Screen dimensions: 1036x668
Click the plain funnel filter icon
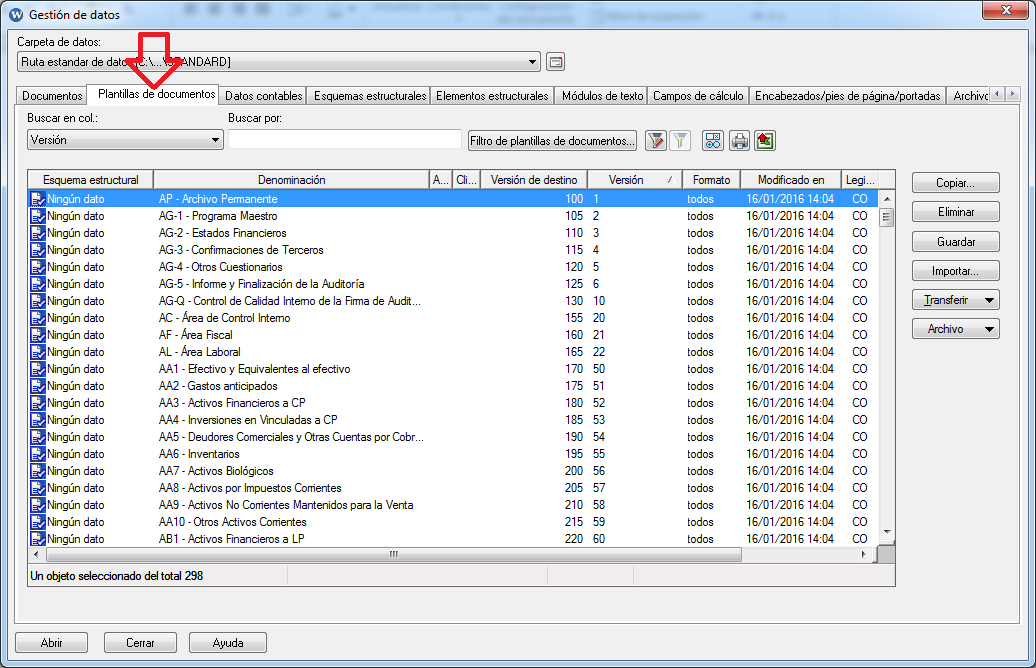pos(680,141)
